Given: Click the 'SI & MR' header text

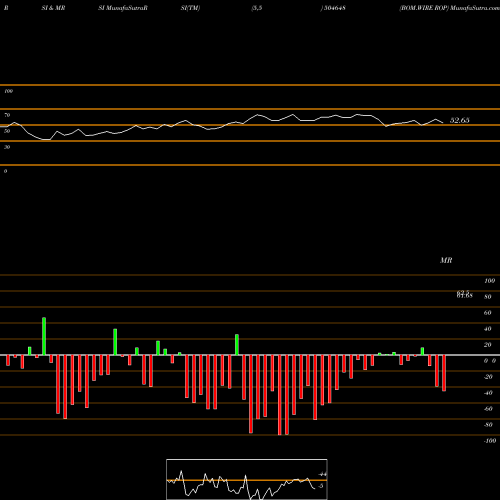Looking at the screenshot, I should (x=53, y=8).
